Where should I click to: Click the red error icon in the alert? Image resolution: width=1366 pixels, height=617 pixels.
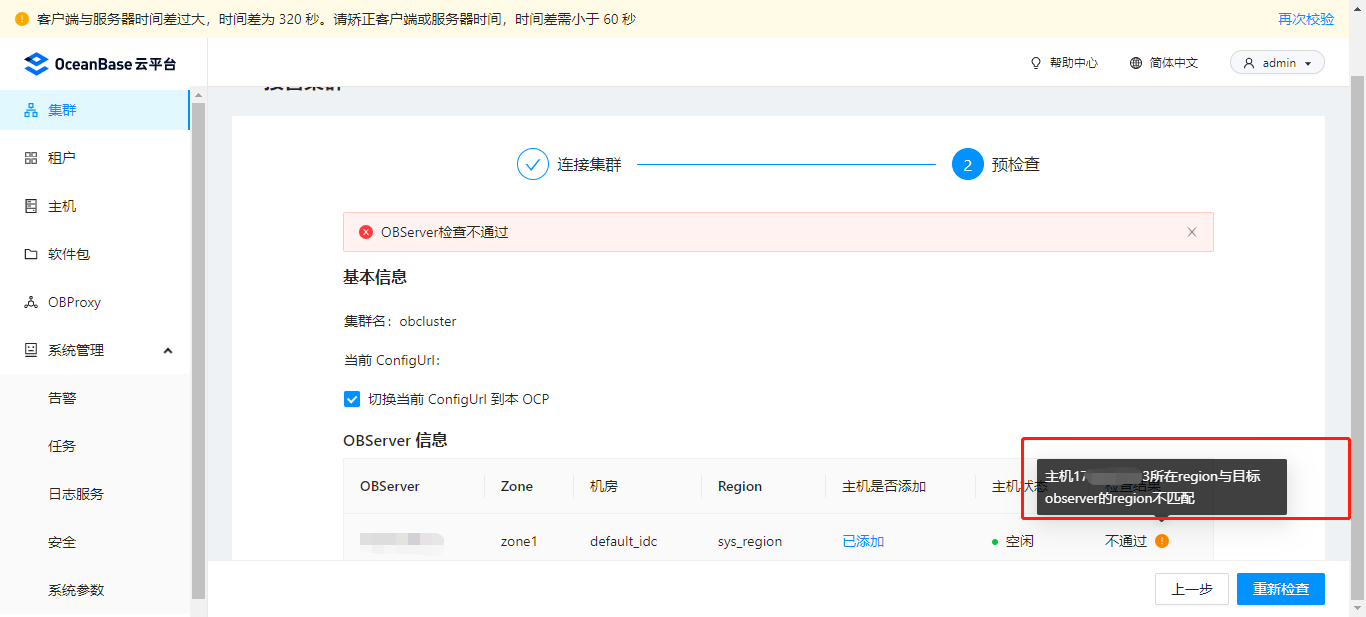click(x=366, y=232)
